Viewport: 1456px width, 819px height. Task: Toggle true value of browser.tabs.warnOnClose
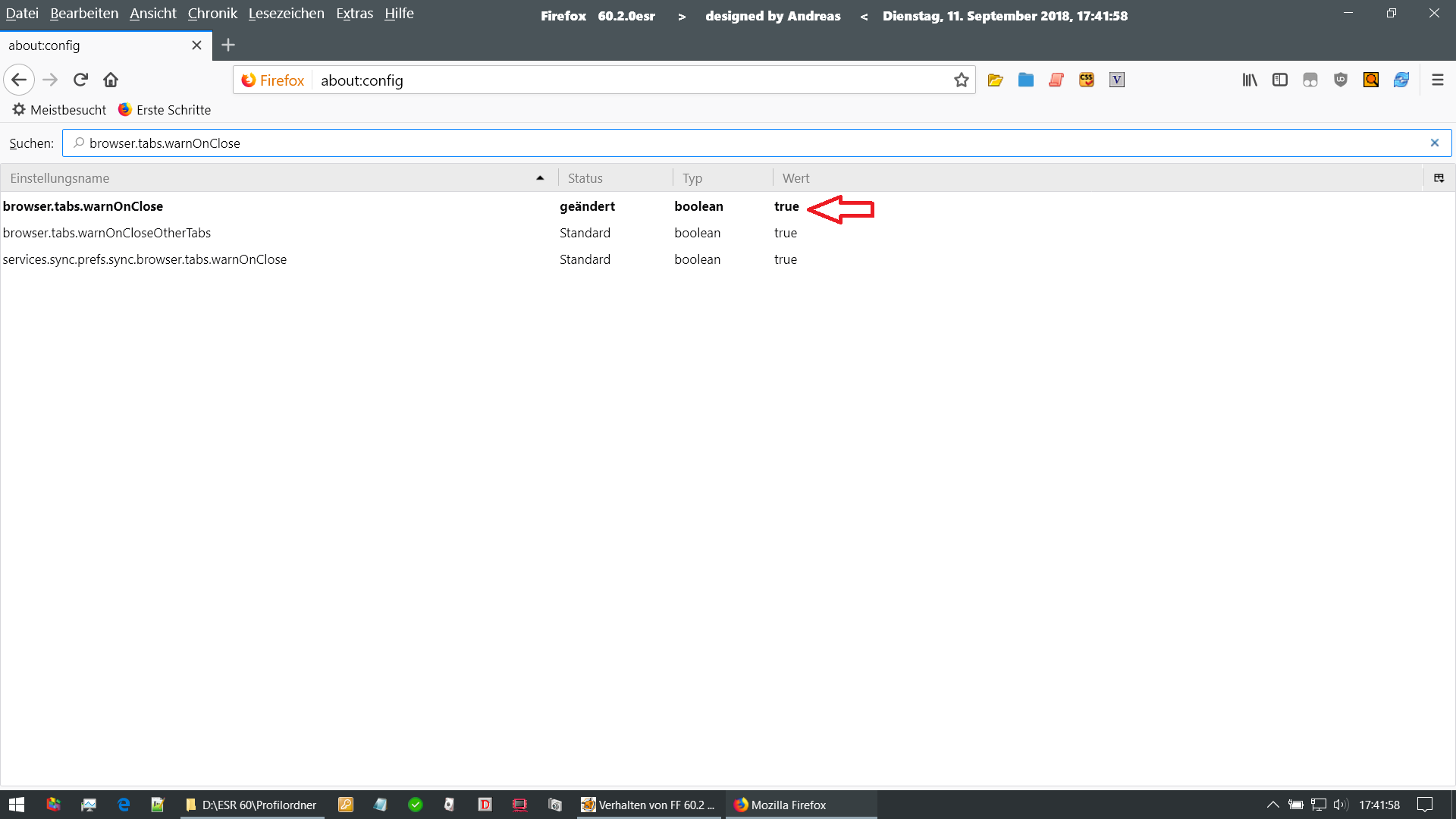786,206
